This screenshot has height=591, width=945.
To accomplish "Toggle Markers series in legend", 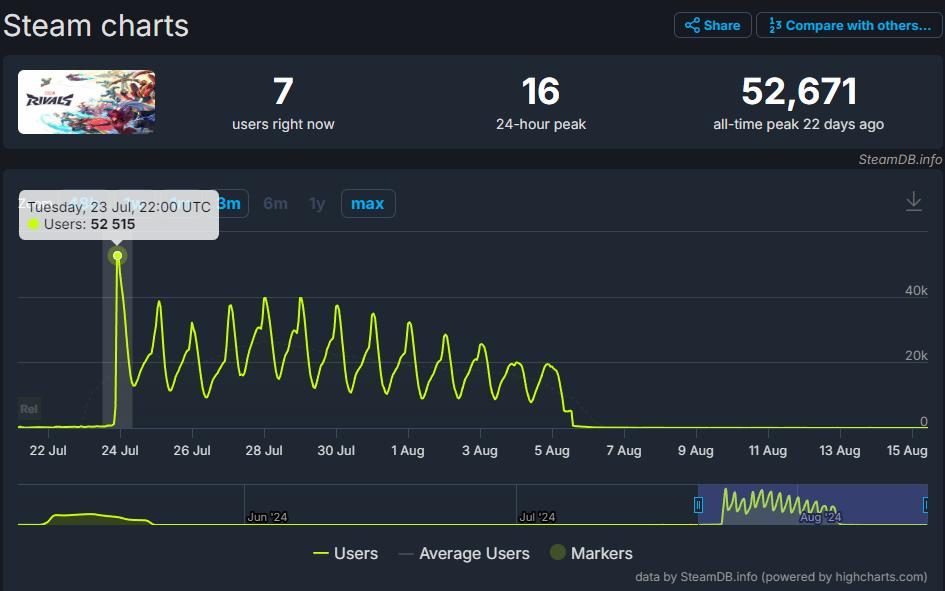I will tap(591, 553).
